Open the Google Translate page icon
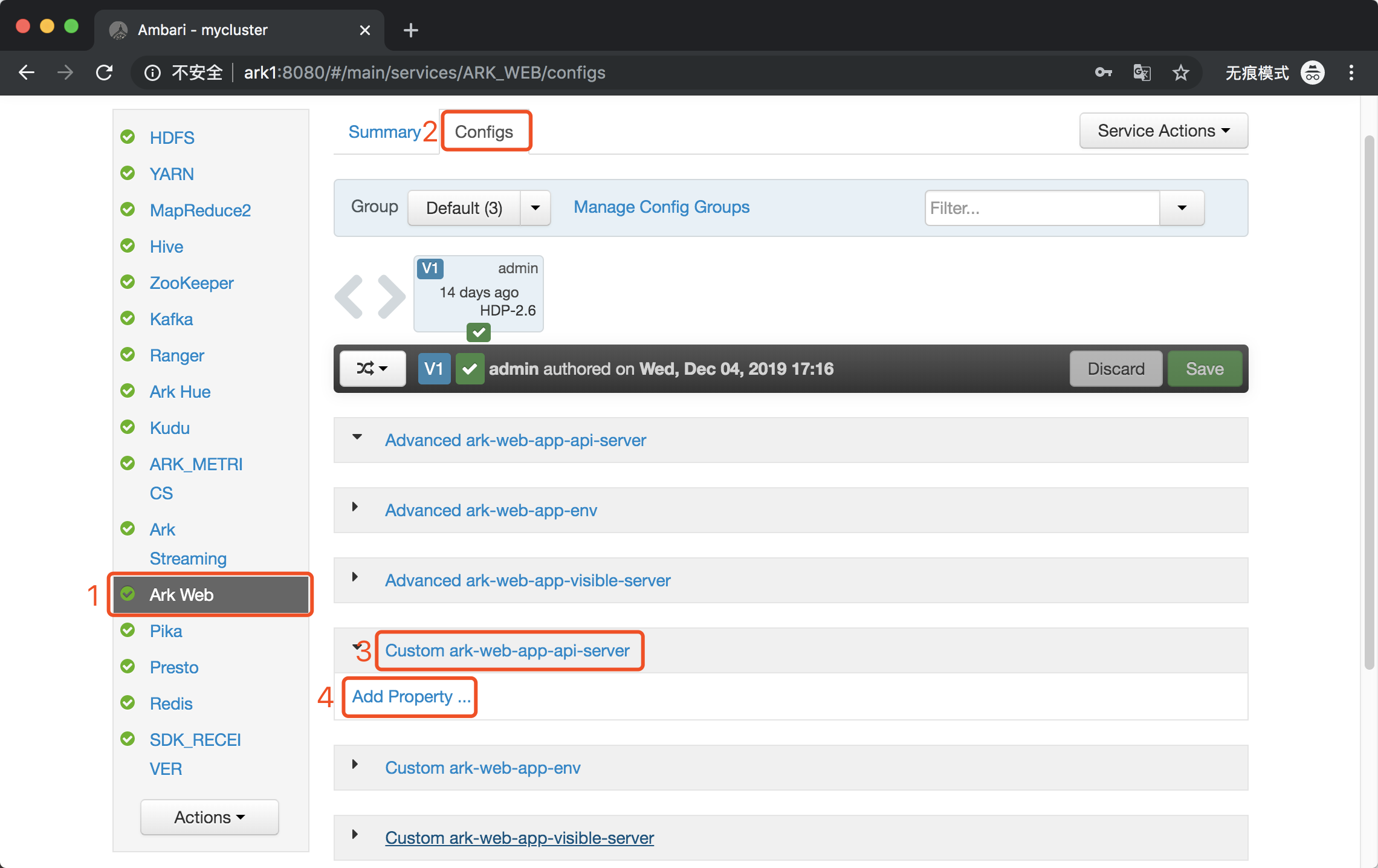 click(1142, 73)
